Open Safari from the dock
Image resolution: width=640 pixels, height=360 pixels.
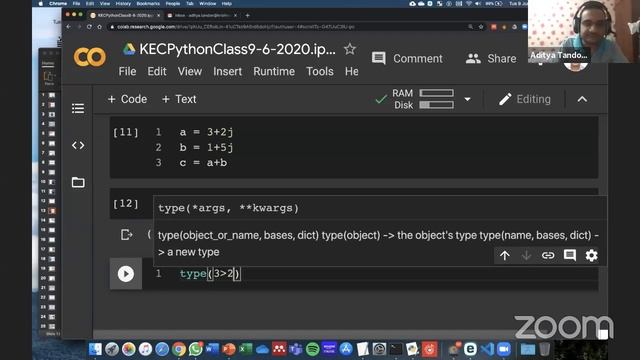click(162, 349)
